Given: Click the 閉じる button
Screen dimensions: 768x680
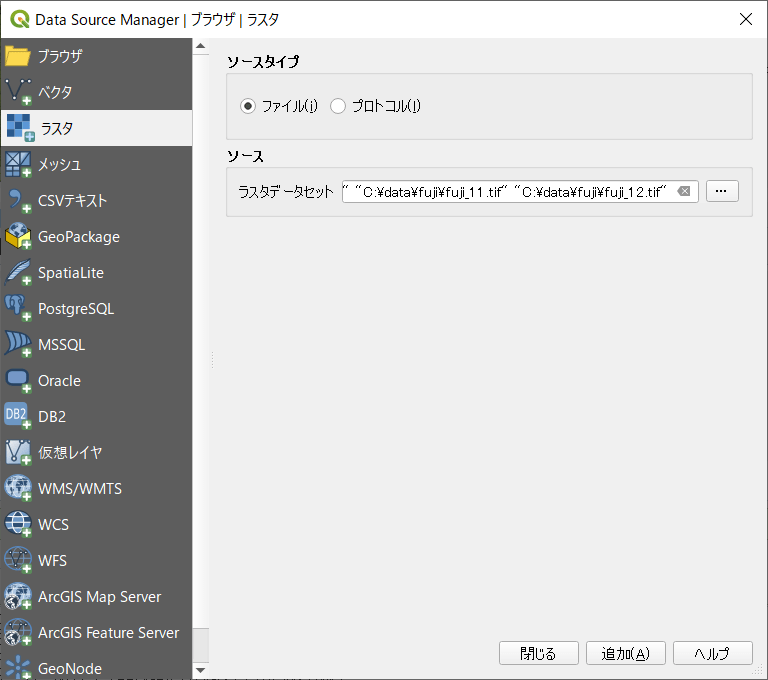Looking at the screenshot, I should pyautogui.click(x=538, y=653).
